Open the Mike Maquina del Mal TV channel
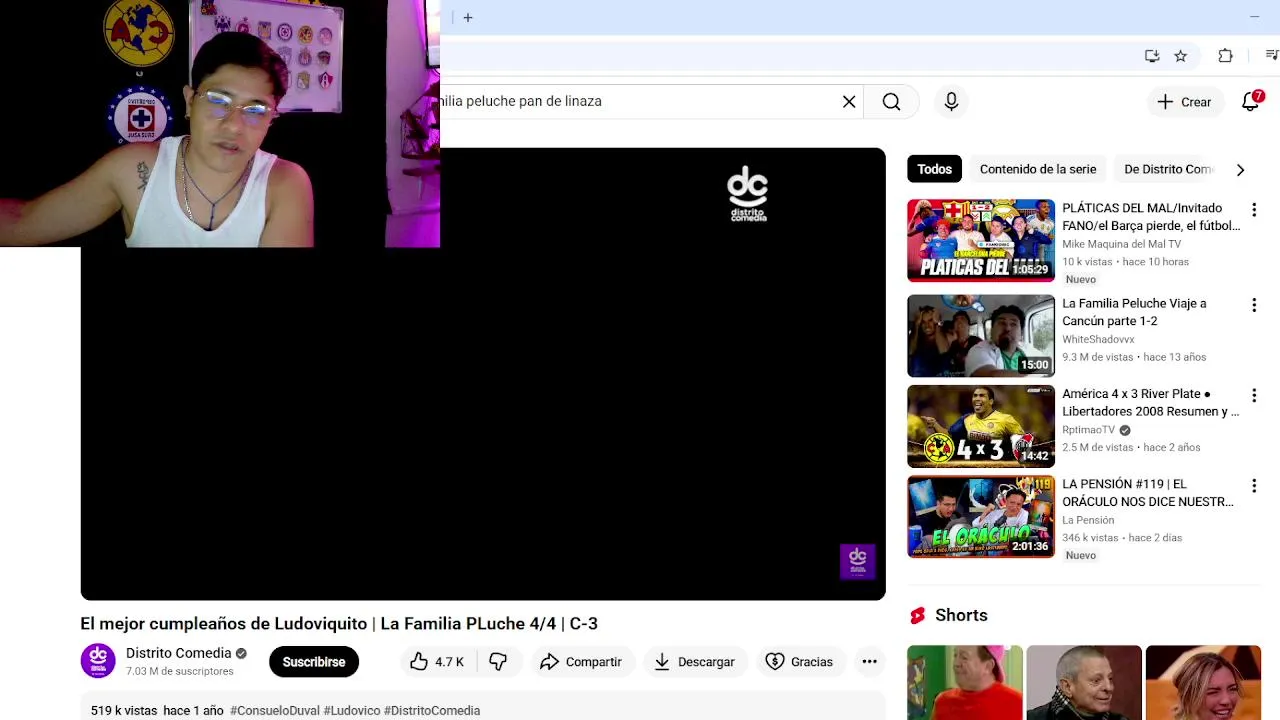1280x720 pixels. pos(1121,244)
